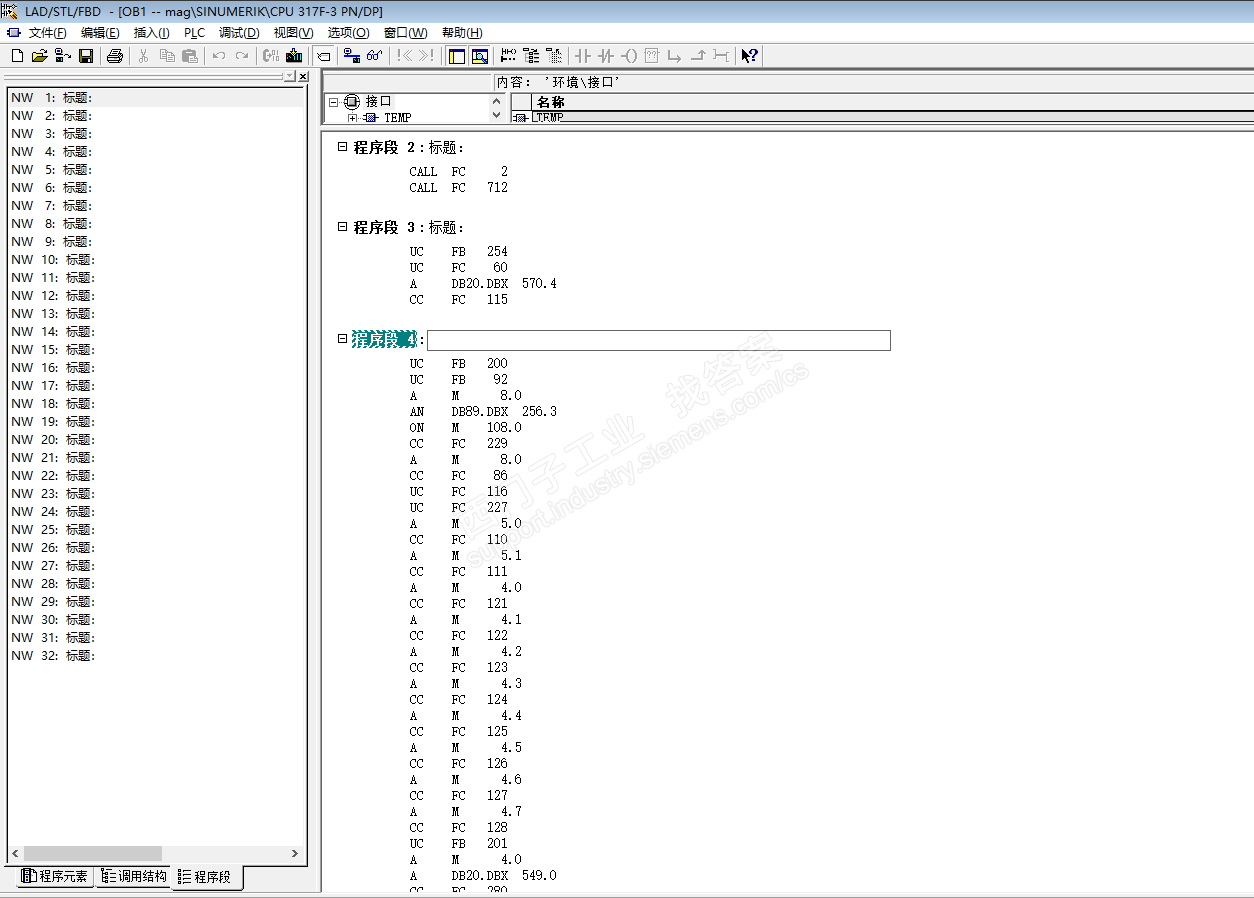
Task: Close the left overview panel
Action: tap(303, 76)
